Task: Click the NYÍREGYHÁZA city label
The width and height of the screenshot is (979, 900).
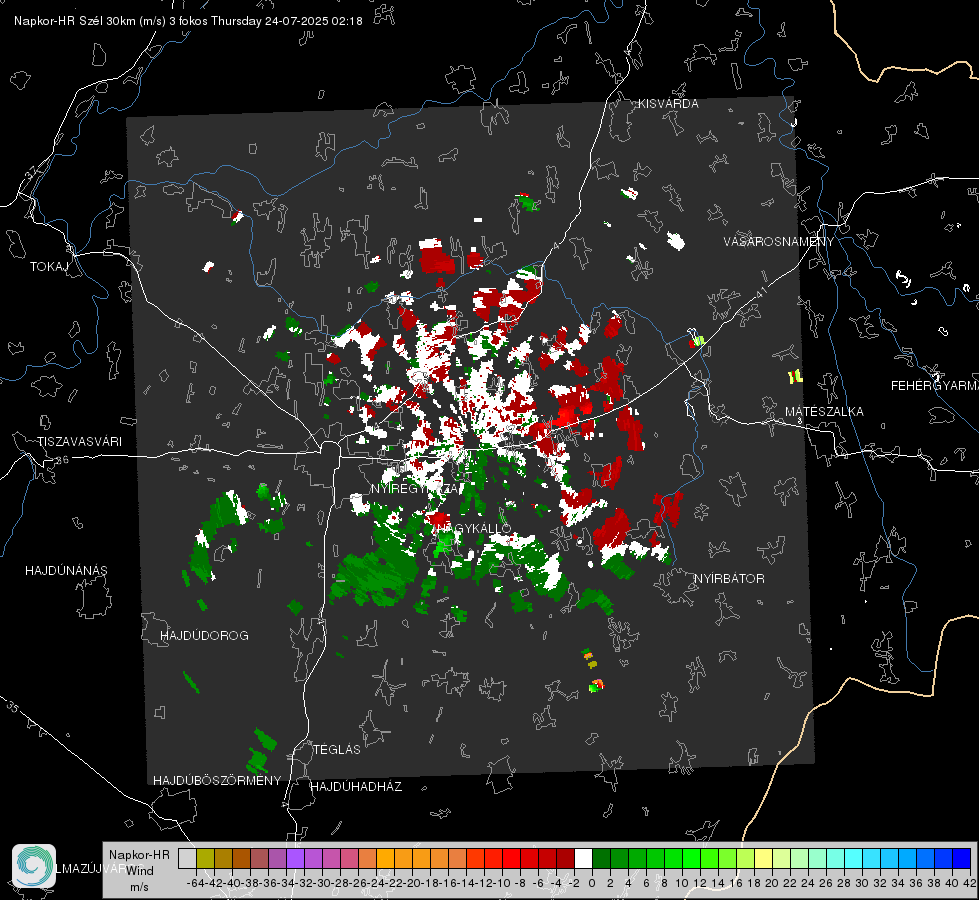Action: (415, 488)
